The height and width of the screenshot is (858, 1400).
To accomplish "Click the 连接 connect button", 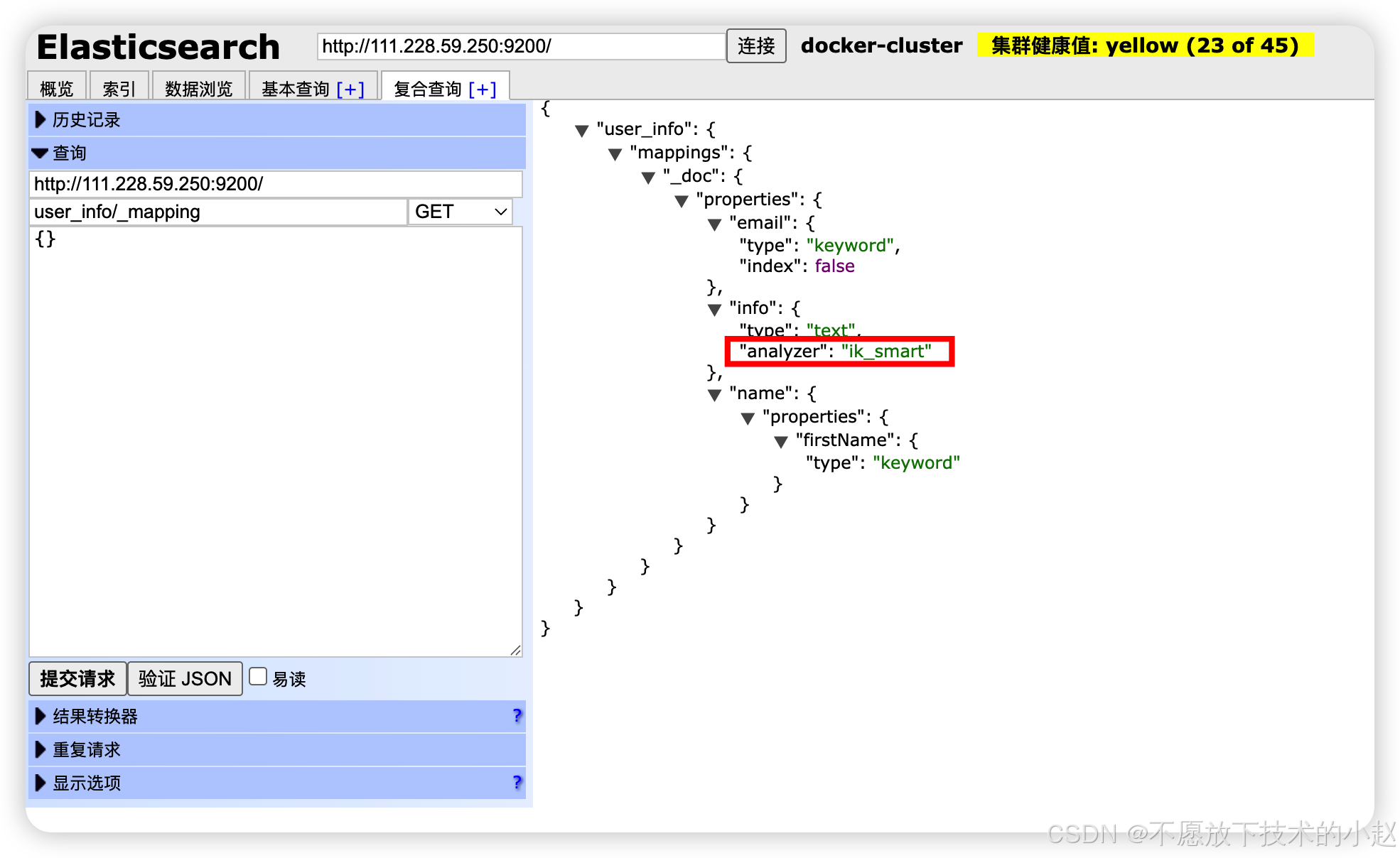I will [755, 46].
